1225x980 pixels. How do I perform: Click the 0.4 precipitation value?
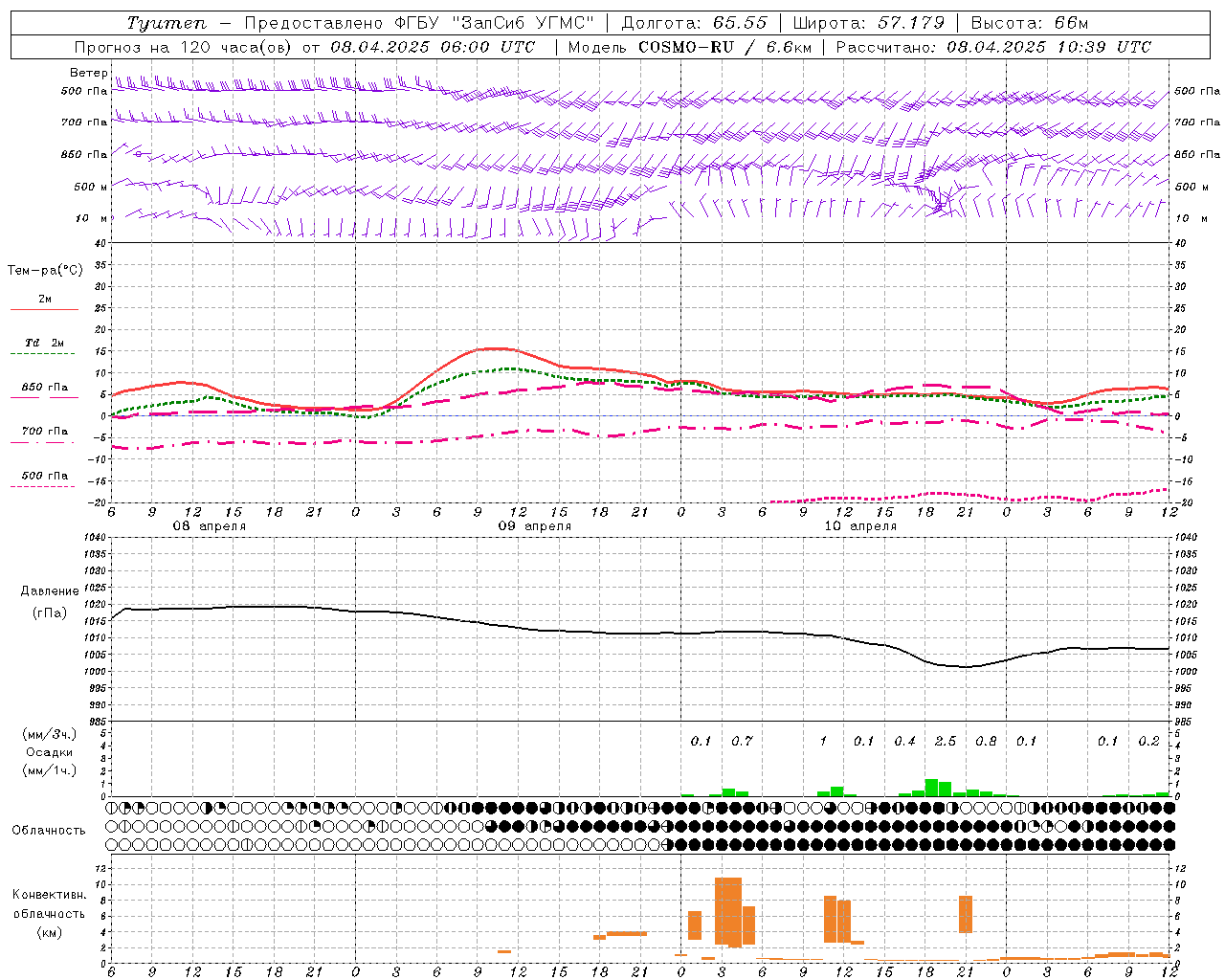pos(904,742)
